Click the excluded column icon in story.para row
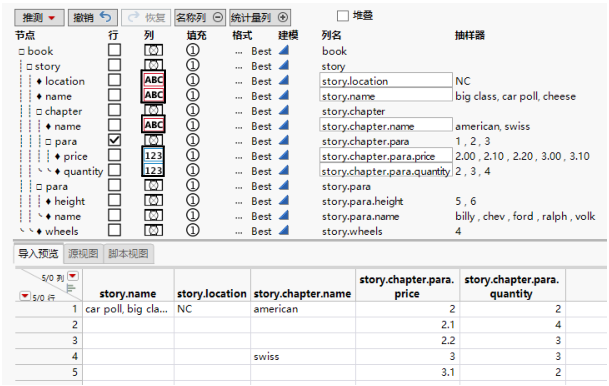Image resolution: width=609 pixels, height=386 pixels. (x=153, y=185)
